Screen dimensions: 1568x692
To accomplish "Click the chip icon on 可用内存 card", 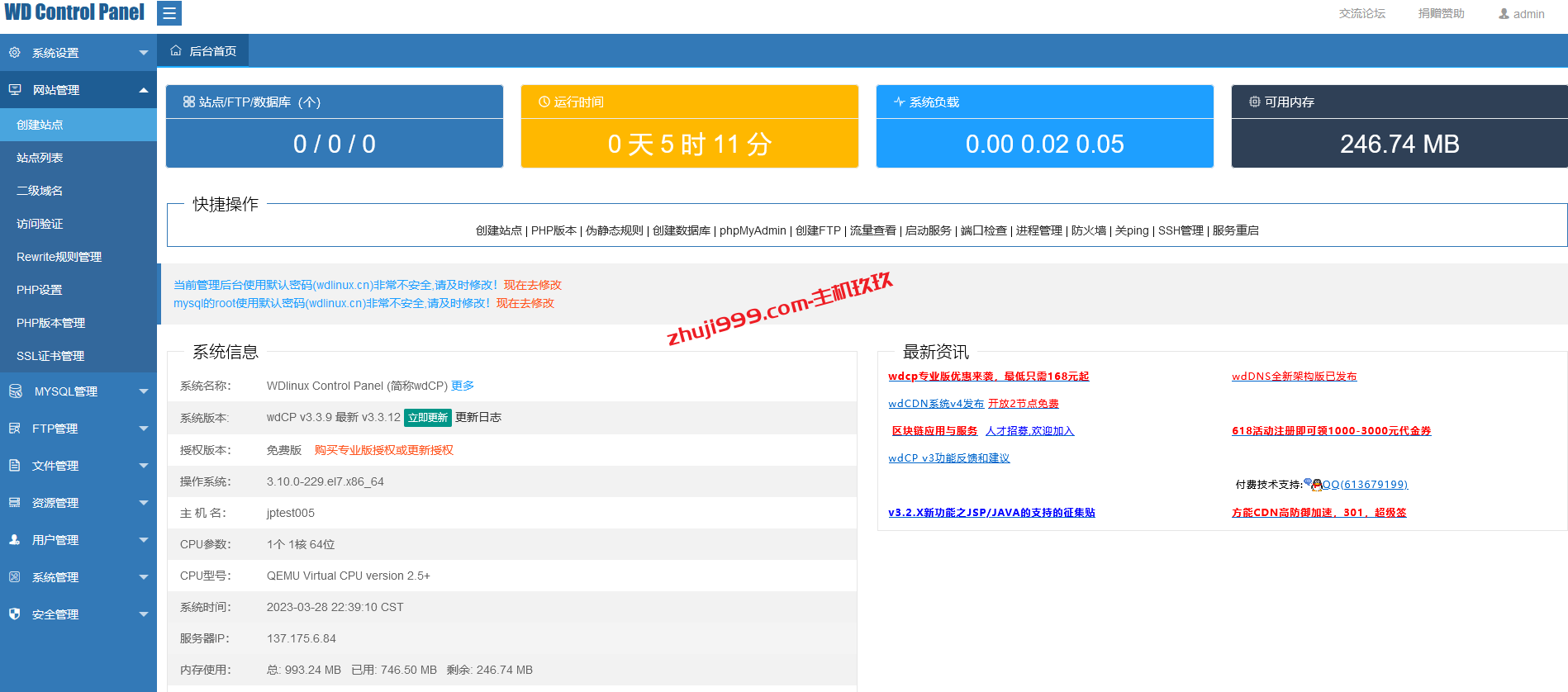I will [1255, 102].
